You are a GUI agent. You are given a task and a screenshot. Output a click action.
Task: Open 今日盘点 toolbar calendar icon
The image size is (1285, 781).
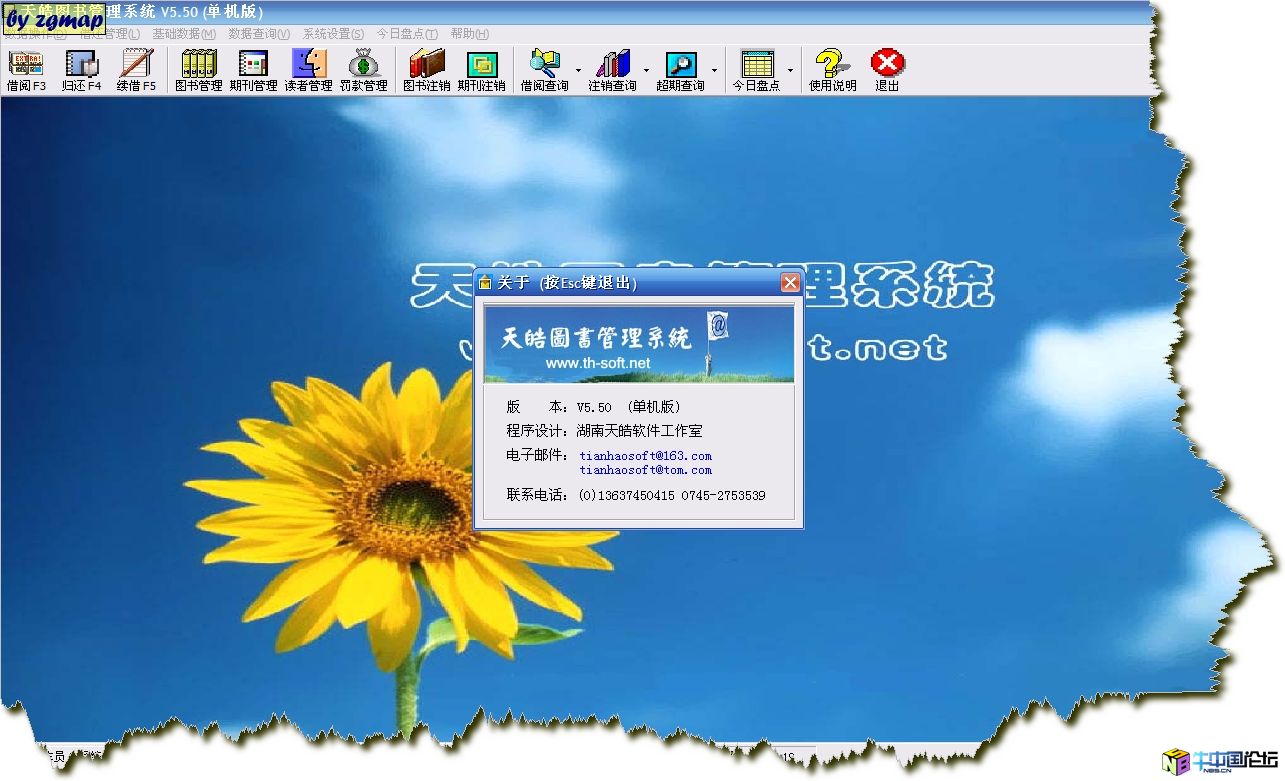[757, 71]
